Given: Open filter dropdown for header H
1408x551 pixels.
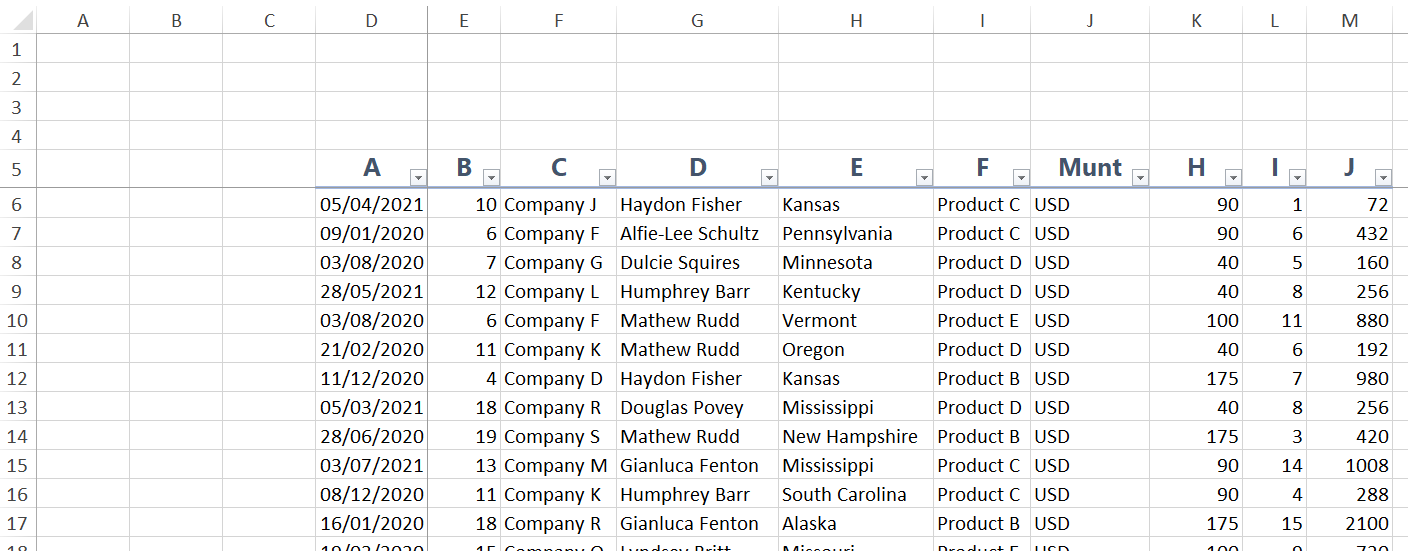Looking at the screenshot, I should click(x=1233, y=178).
